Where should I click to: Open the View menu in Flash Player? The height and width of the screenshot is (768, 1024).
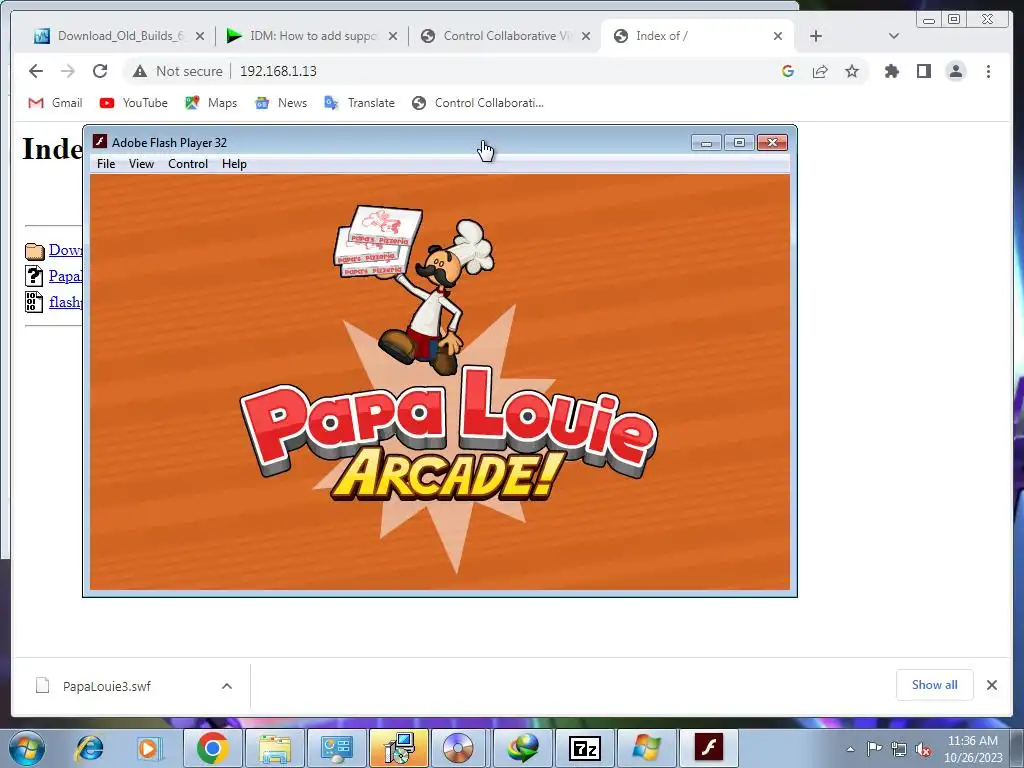coord(141,164)
